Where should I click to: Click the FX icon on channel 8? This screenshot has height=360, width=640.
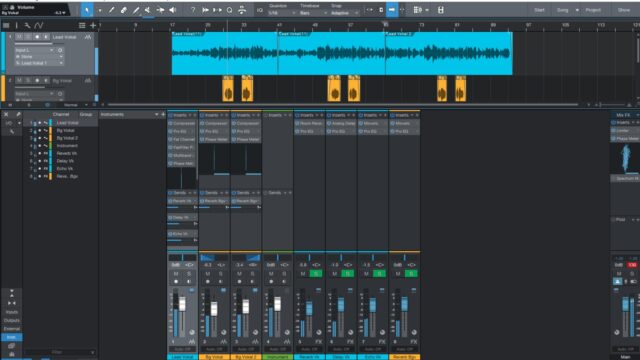[x=414, y=341]
